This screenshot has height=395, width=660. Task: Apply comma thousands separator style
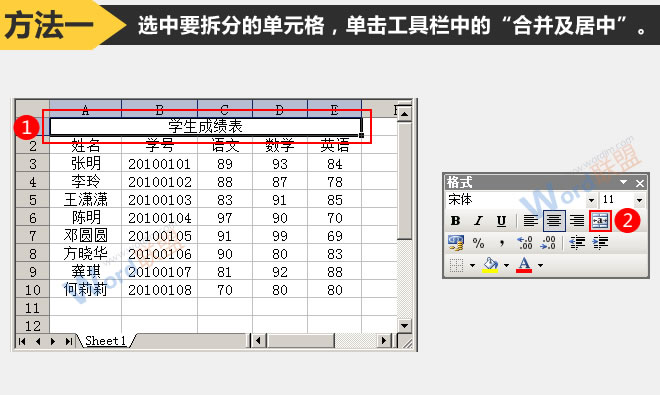click(x=501, y=243)
